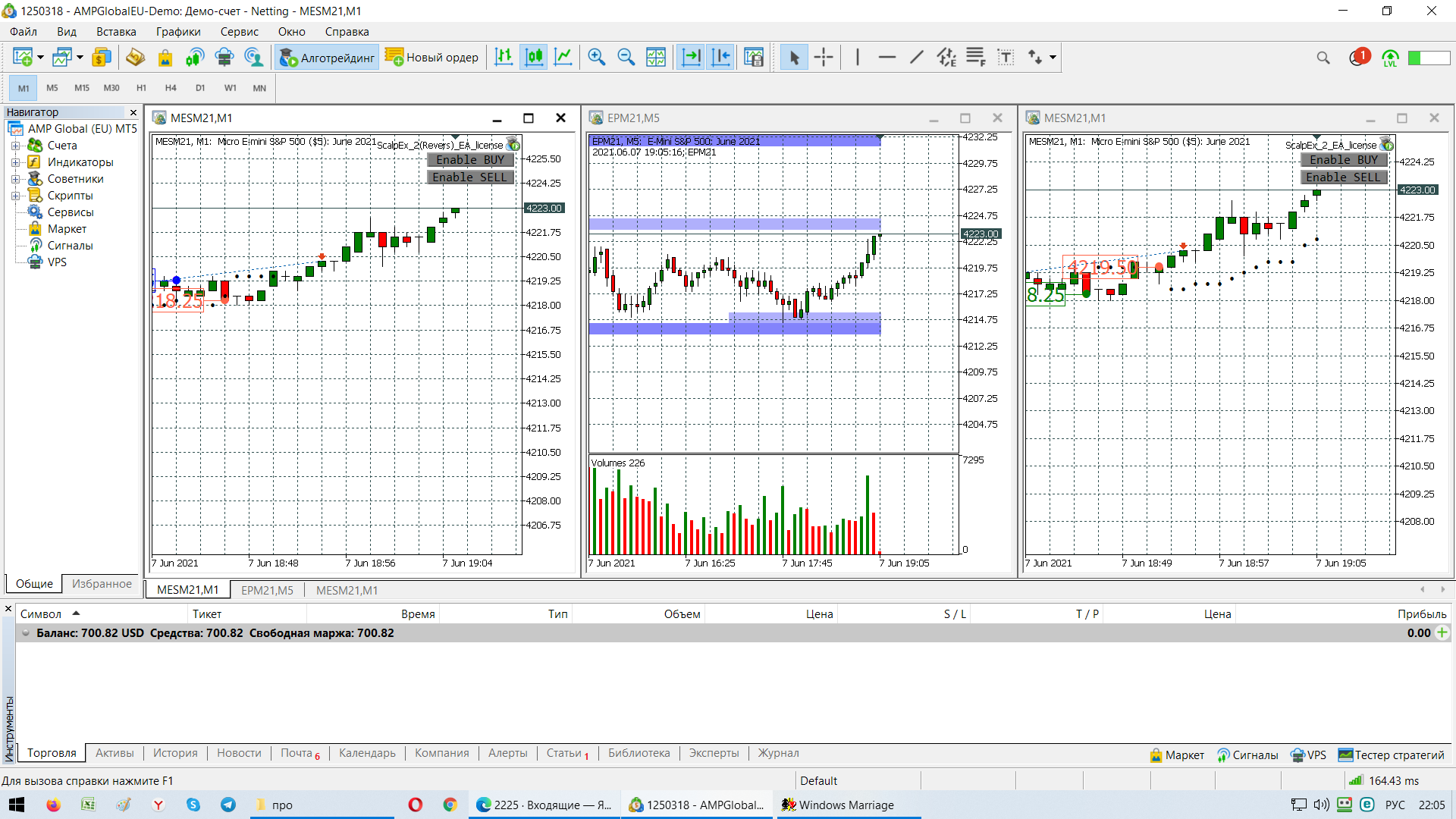Click Enable BUY in left chart
The image size is (1456, 819).
[470, 160]
